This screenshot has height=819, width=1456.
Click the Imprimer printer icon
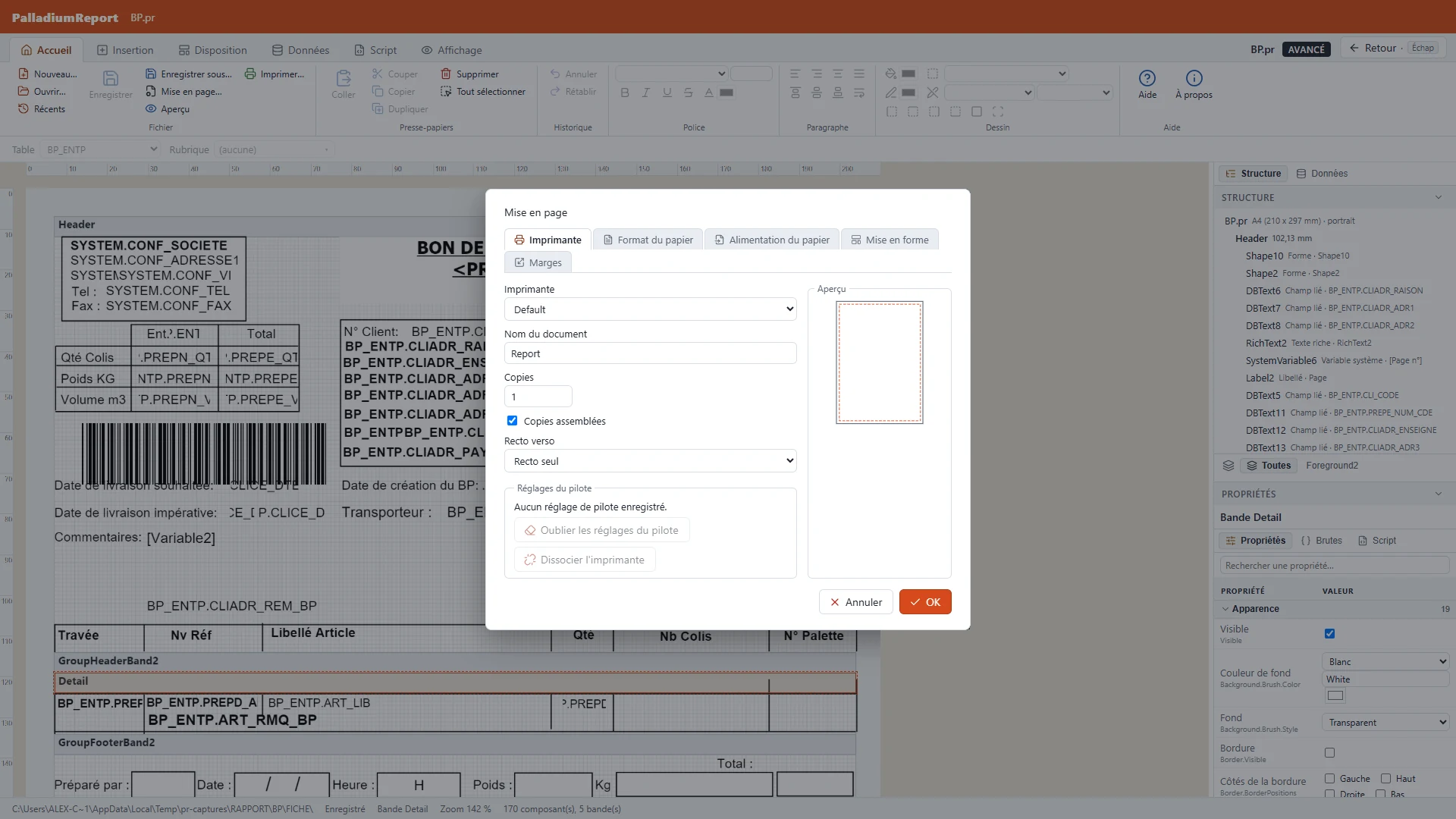[249, 74]
